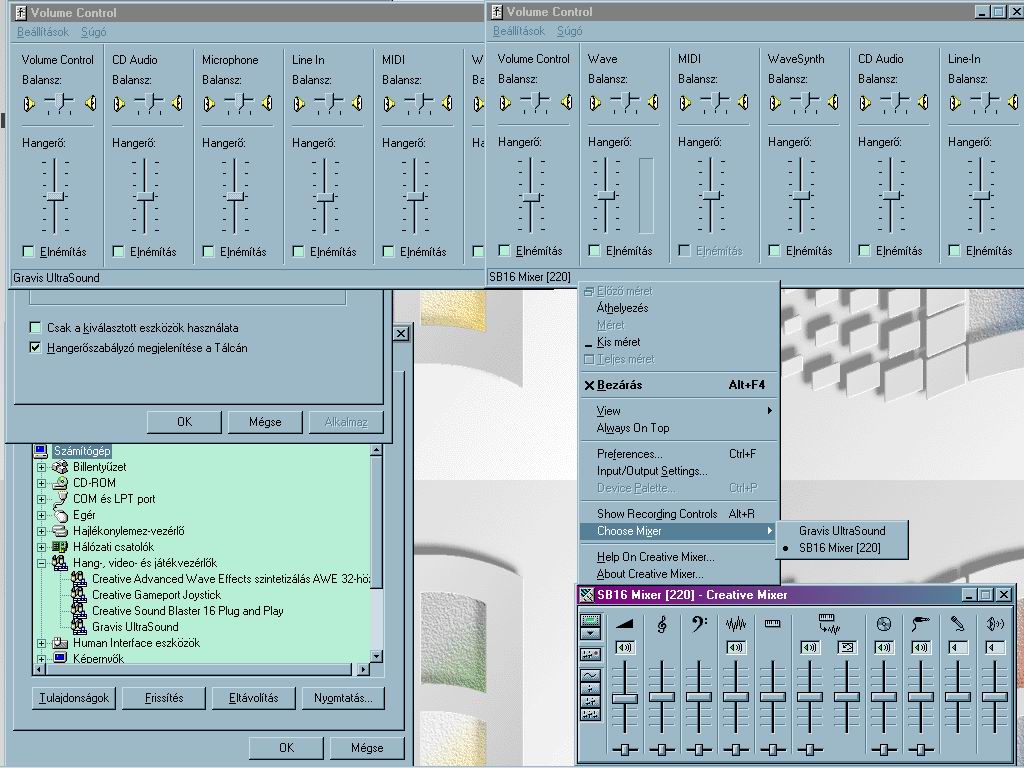
Task: Click the Tulajdonságok button
Action: [74, 697]
